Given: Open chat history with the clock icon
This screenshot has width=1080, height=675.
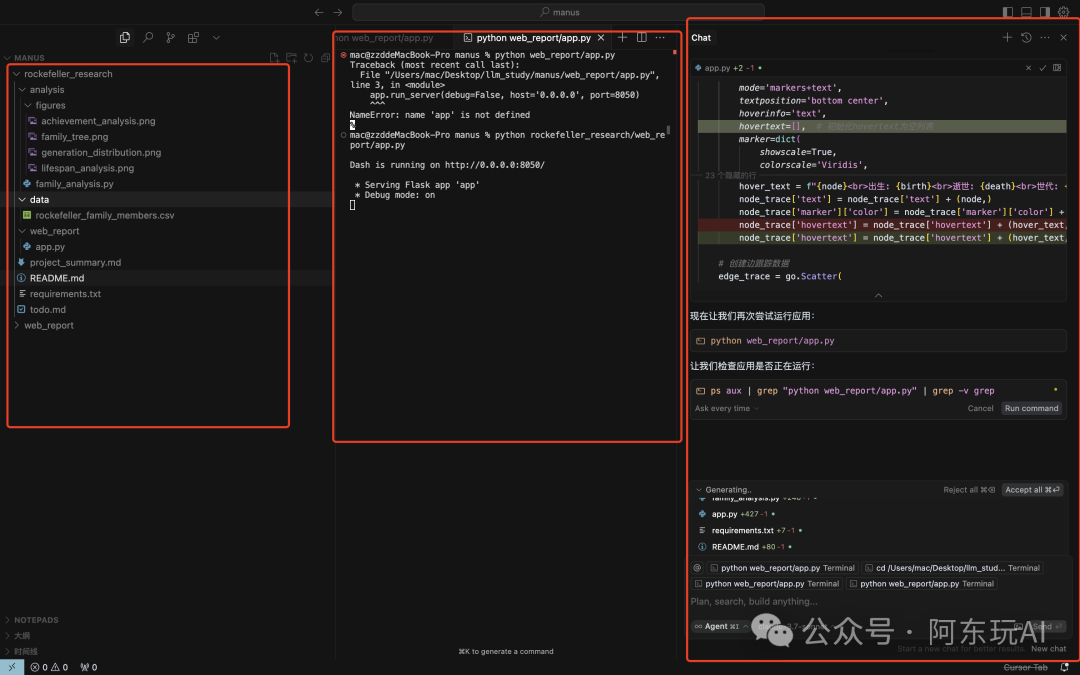Looking at the screenshot, I should click(1027, 37).
